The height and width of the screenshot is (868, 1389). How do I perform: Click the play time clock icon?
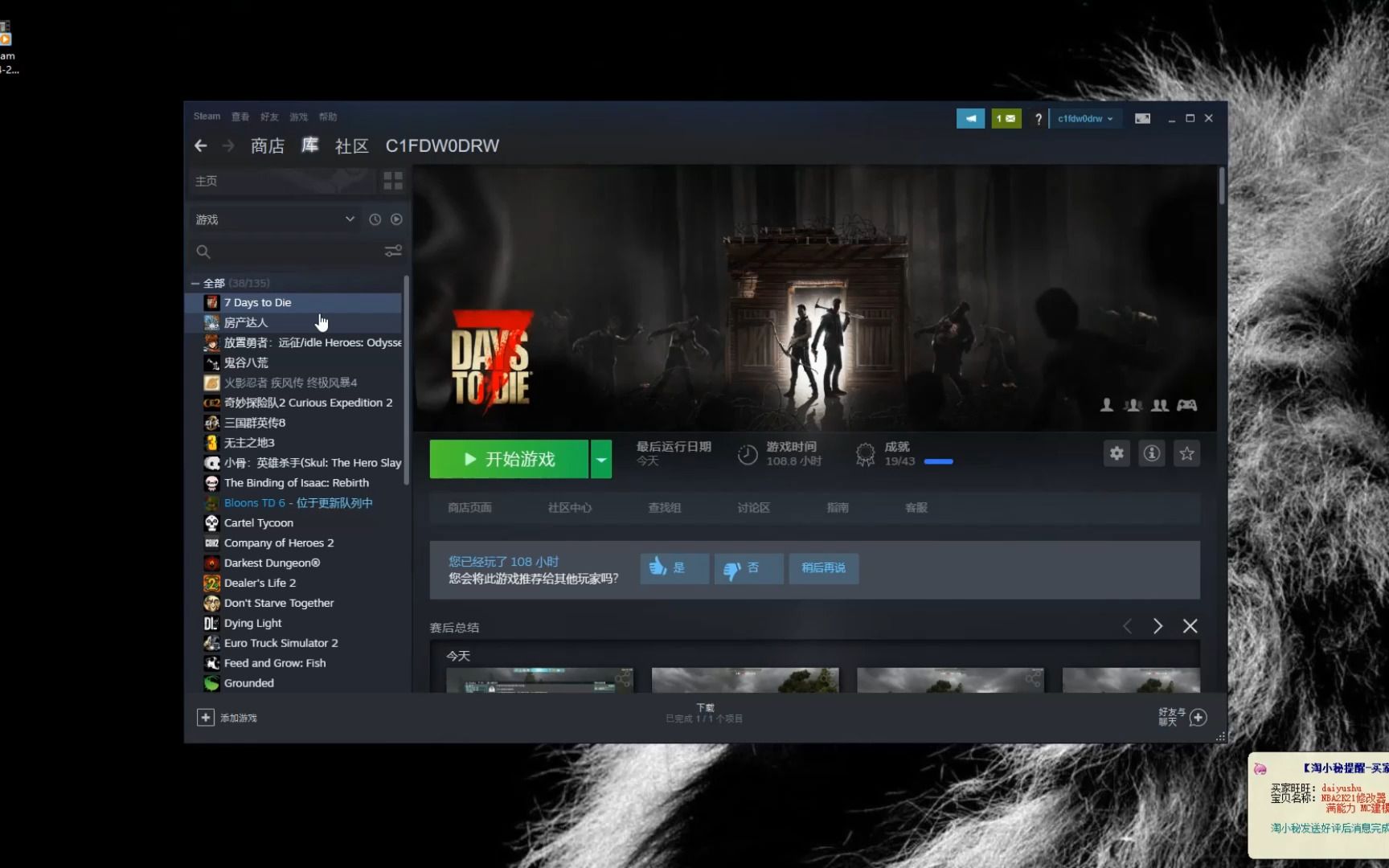coord(748,455)
